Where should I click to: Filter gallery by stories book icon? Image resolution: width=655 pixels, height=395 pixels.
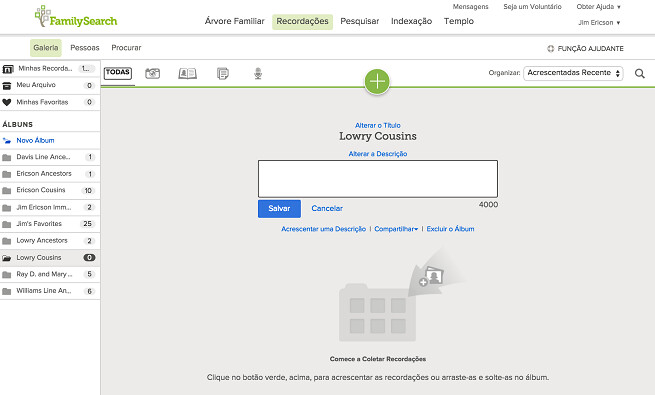188,73
